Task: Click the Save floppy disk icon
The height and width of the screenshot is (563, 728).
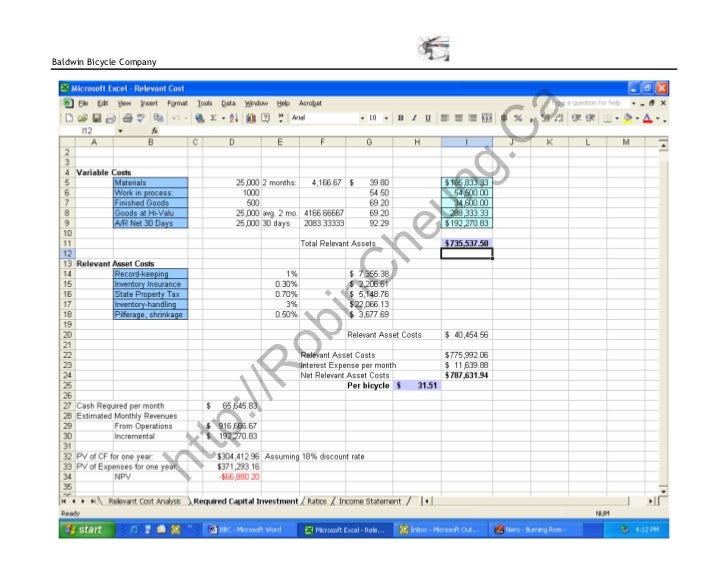Action: 97,118
